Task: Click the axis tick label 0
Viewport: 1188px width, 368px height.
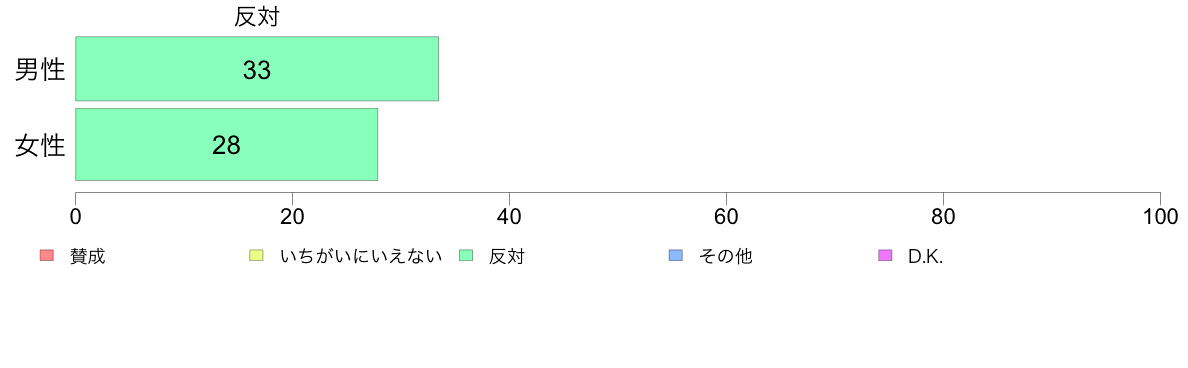Action: click(76, 217)
